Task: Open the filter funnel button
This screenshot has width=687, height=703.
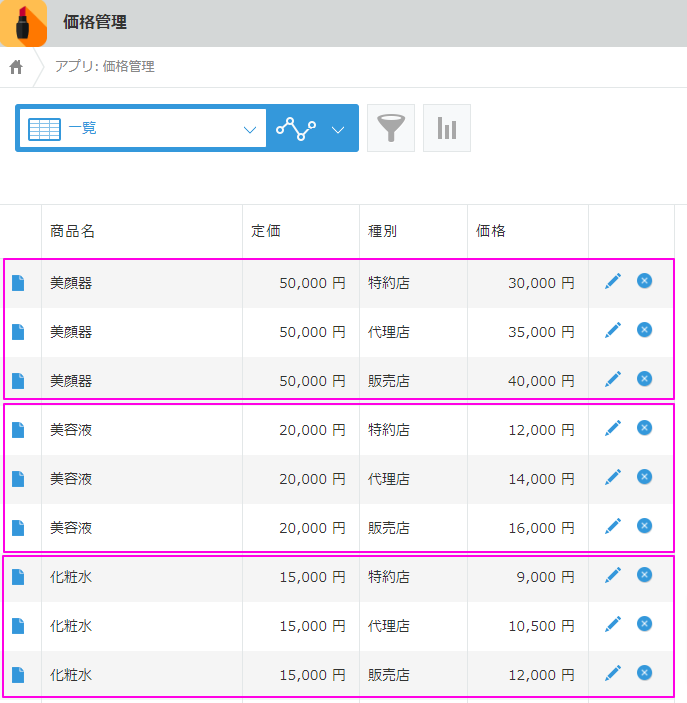Action: coord(391,128)
